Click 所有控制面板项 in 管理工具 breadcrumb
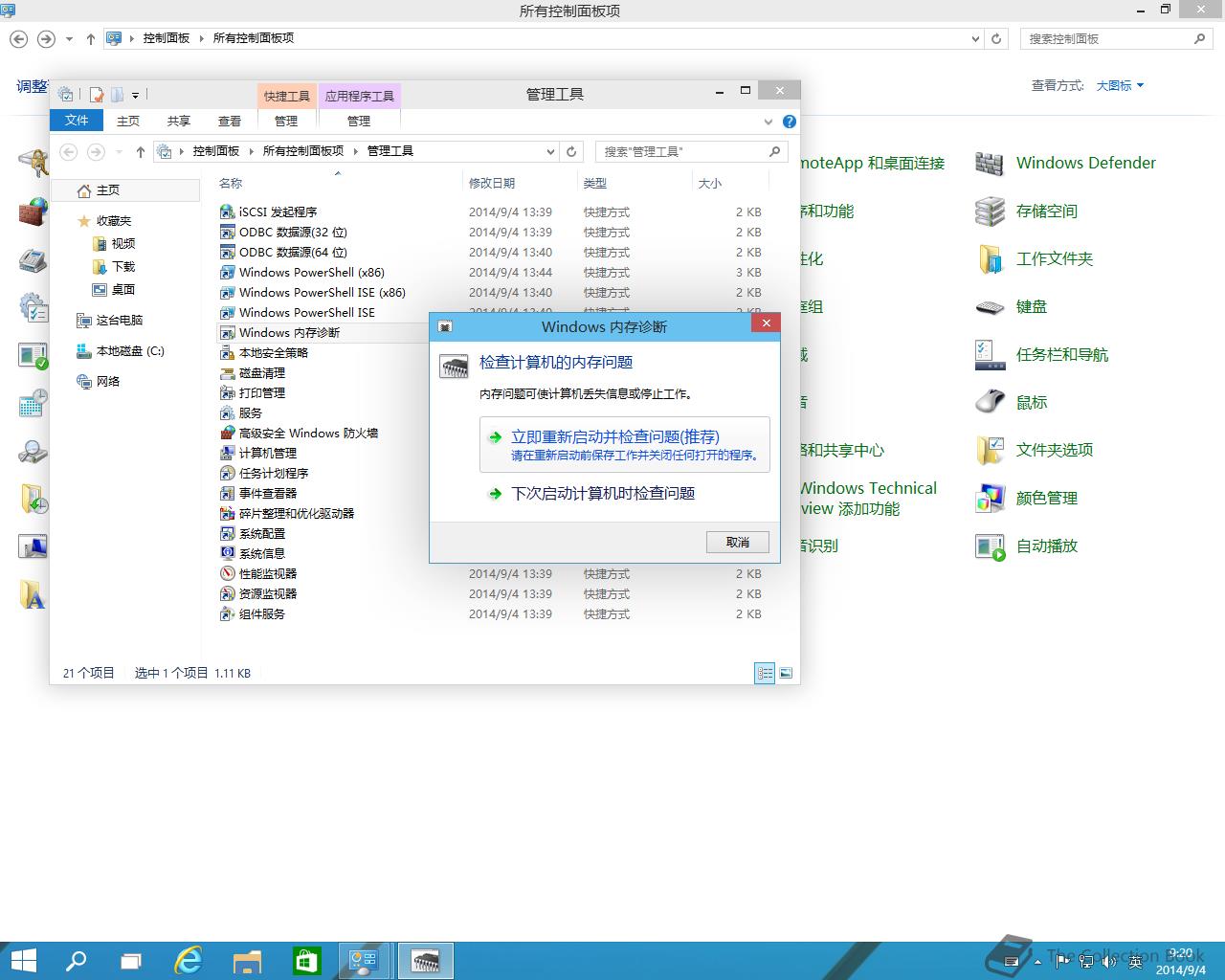The width and height of the screenshot is (1225, 980). 303,151
